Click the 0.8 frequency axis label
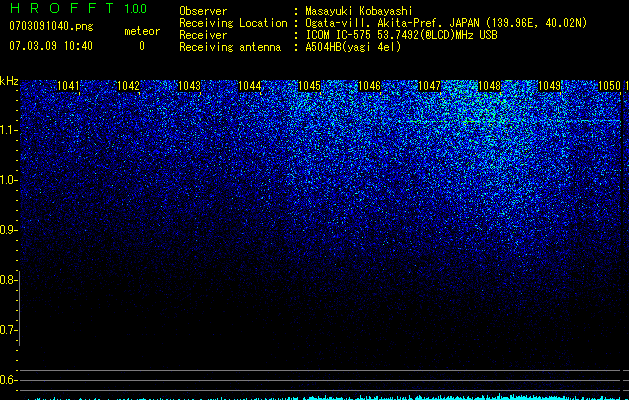Screen dimensions: 629x400 (7, 280)
